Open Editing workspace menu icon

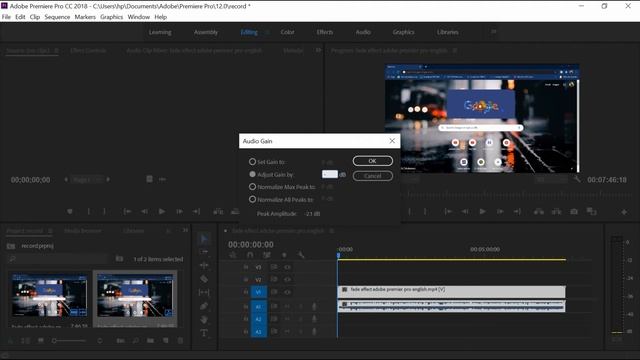267,32
